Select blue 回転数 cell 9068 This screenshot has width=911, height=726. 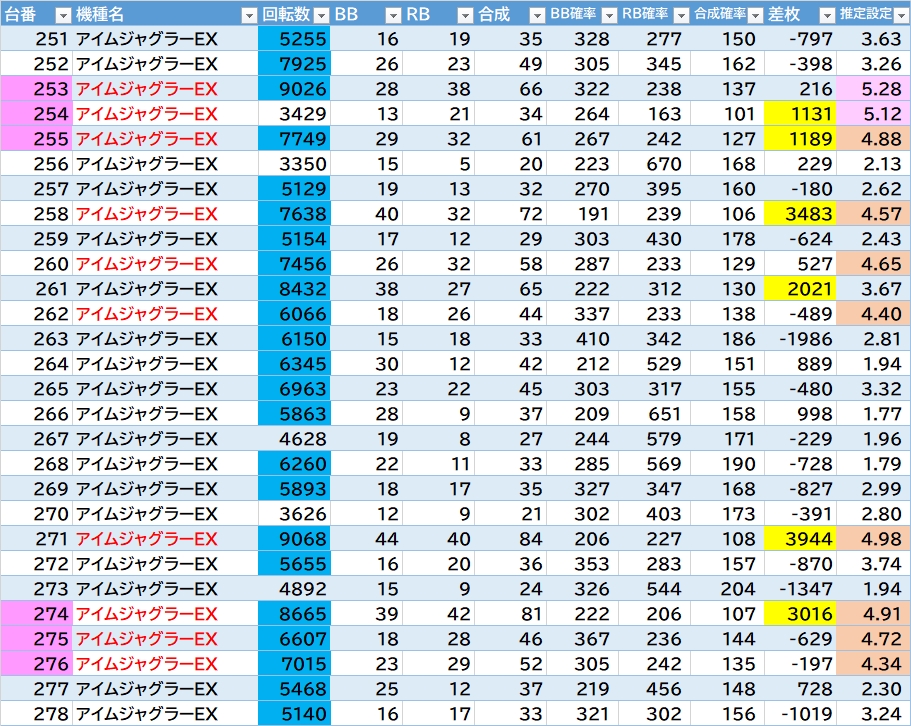click(294, 539)
